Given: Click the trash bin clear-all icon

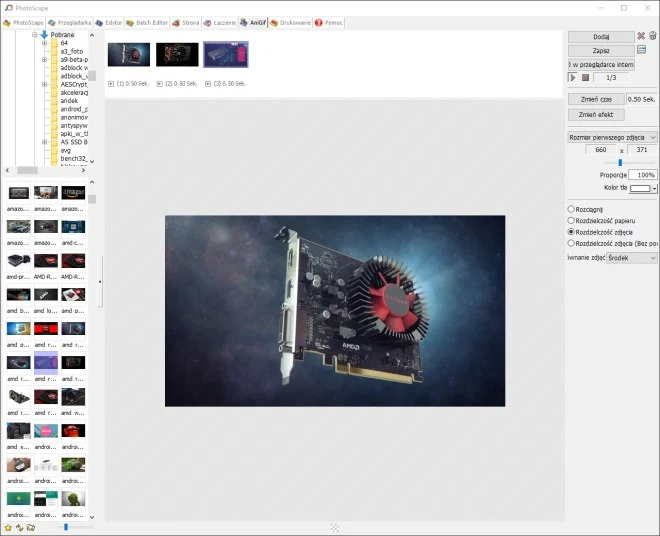Looking at the screenshot, I should point(653,36).
